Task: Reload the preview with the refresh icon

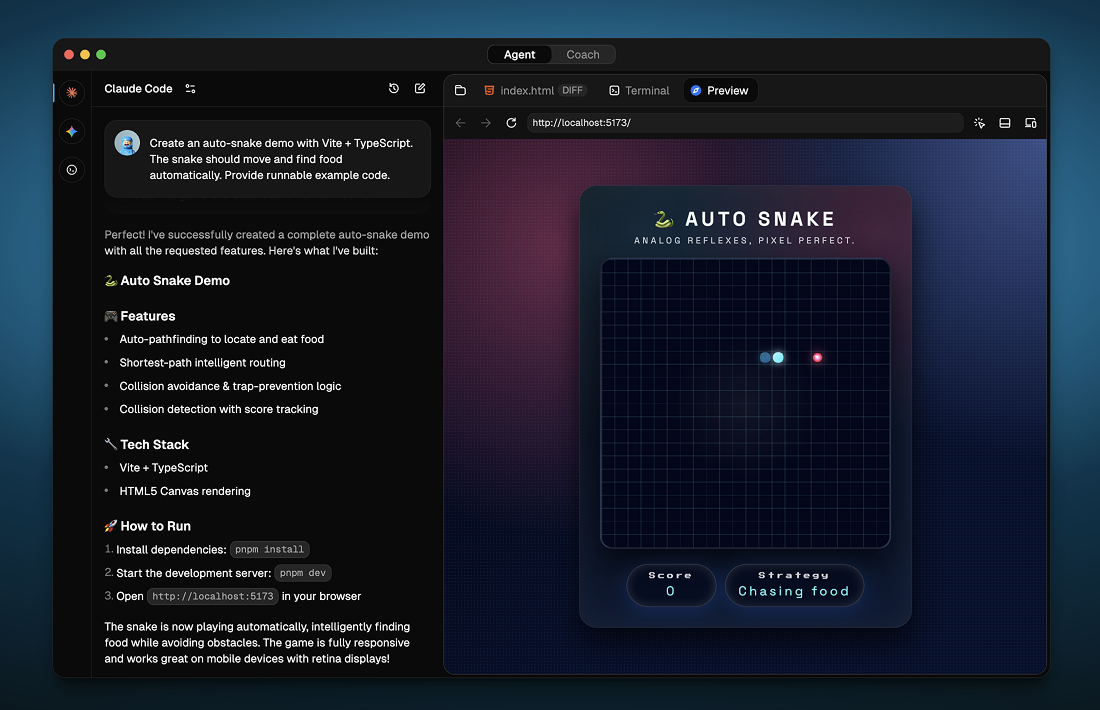Action: coord(511,122)
